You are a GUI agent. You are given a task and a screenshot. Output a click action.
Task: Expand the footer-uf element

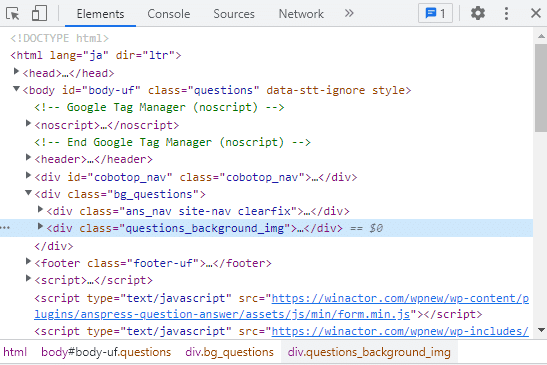click(x=28, y=261)
